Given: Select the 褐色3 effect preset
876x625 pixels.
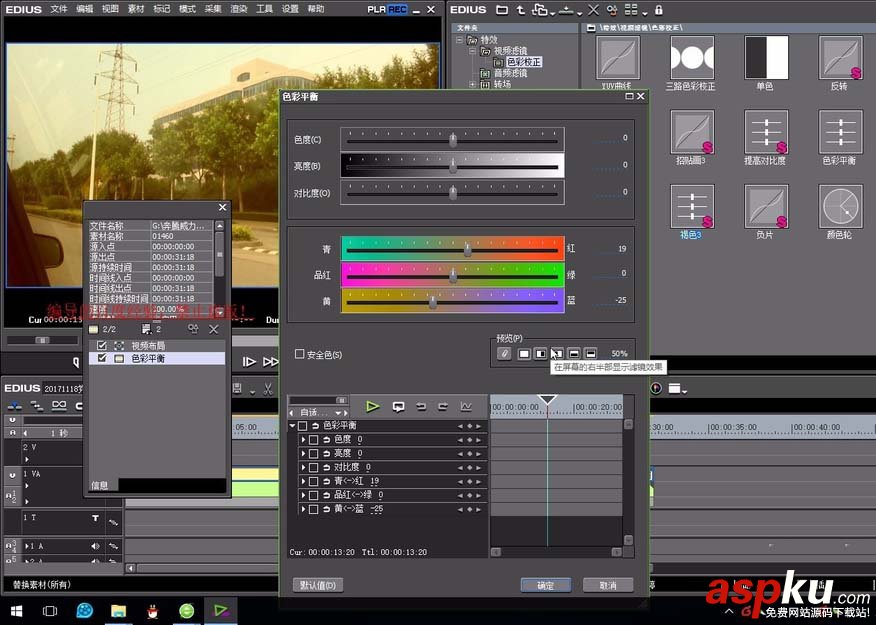Looking at the screenshot, I should tap(692, 206).
